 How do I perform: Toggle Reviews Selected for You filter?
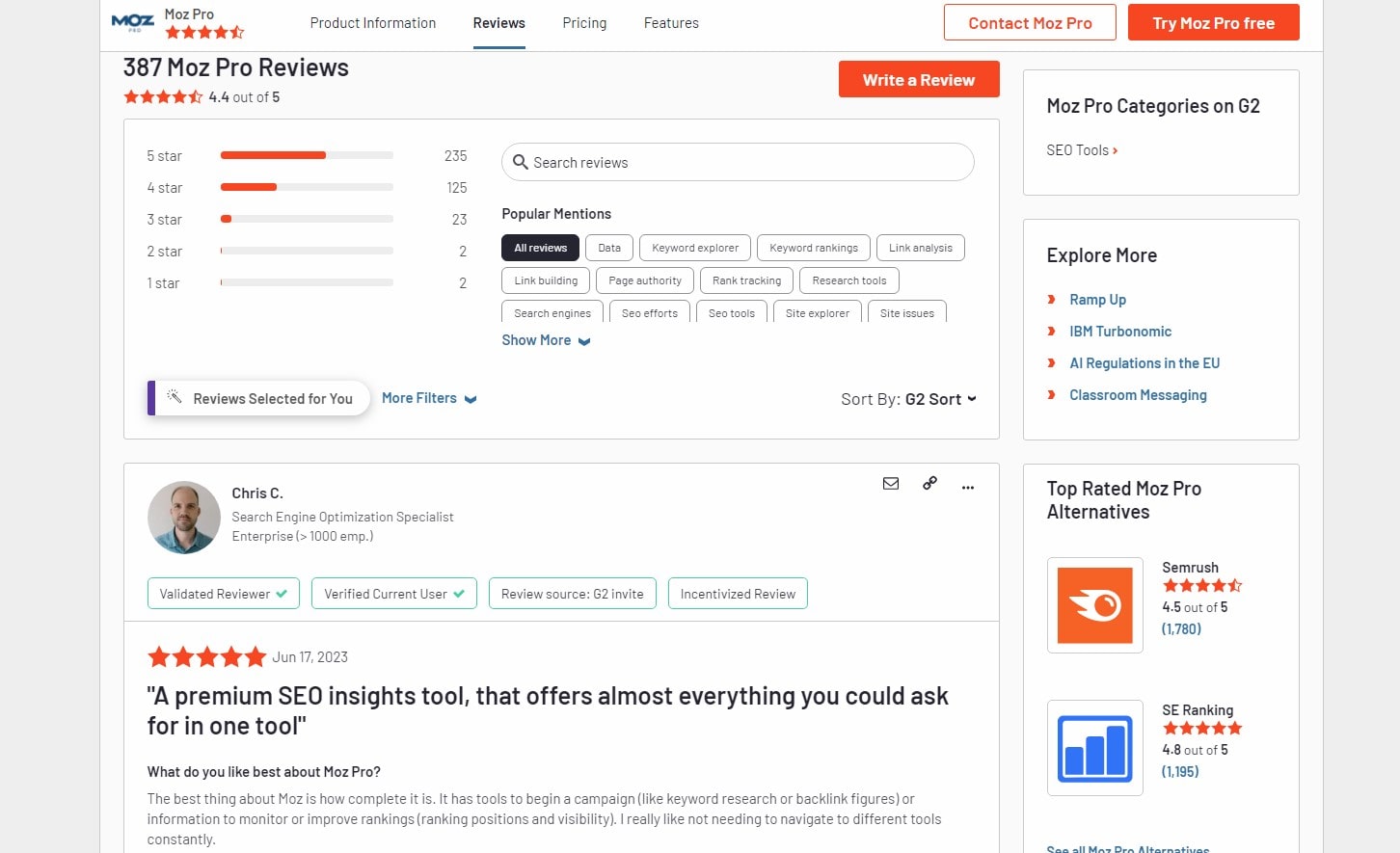pos(259,398)
